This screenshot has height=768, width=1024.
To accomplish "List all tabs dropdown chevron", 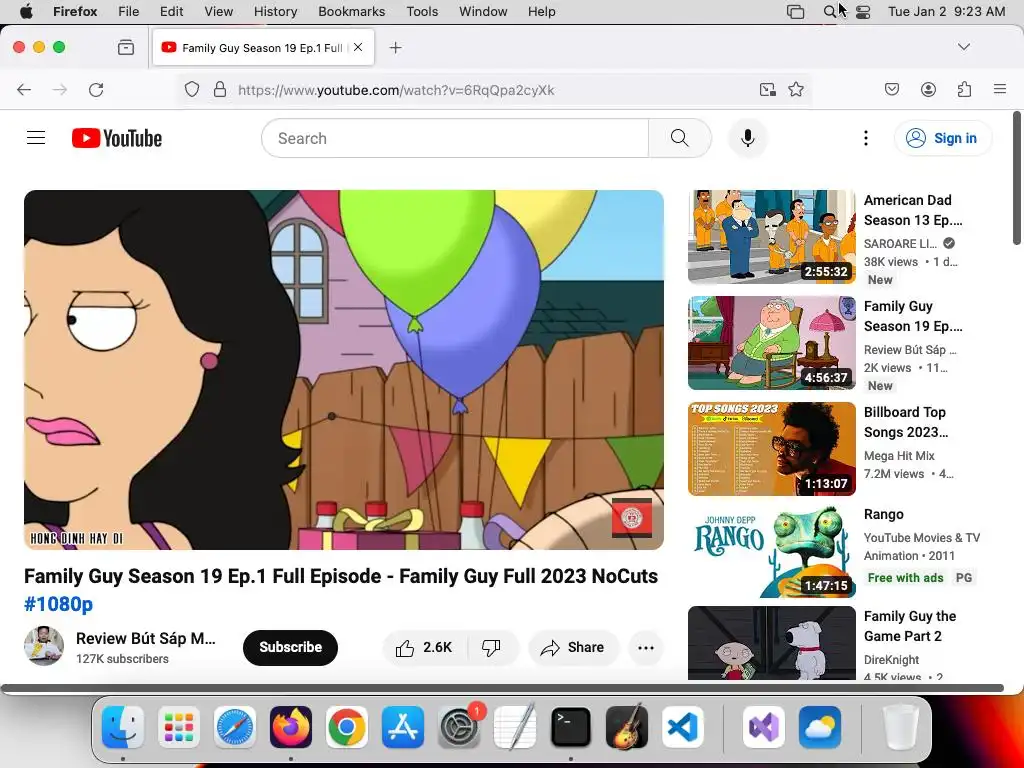I will [964, 47].
